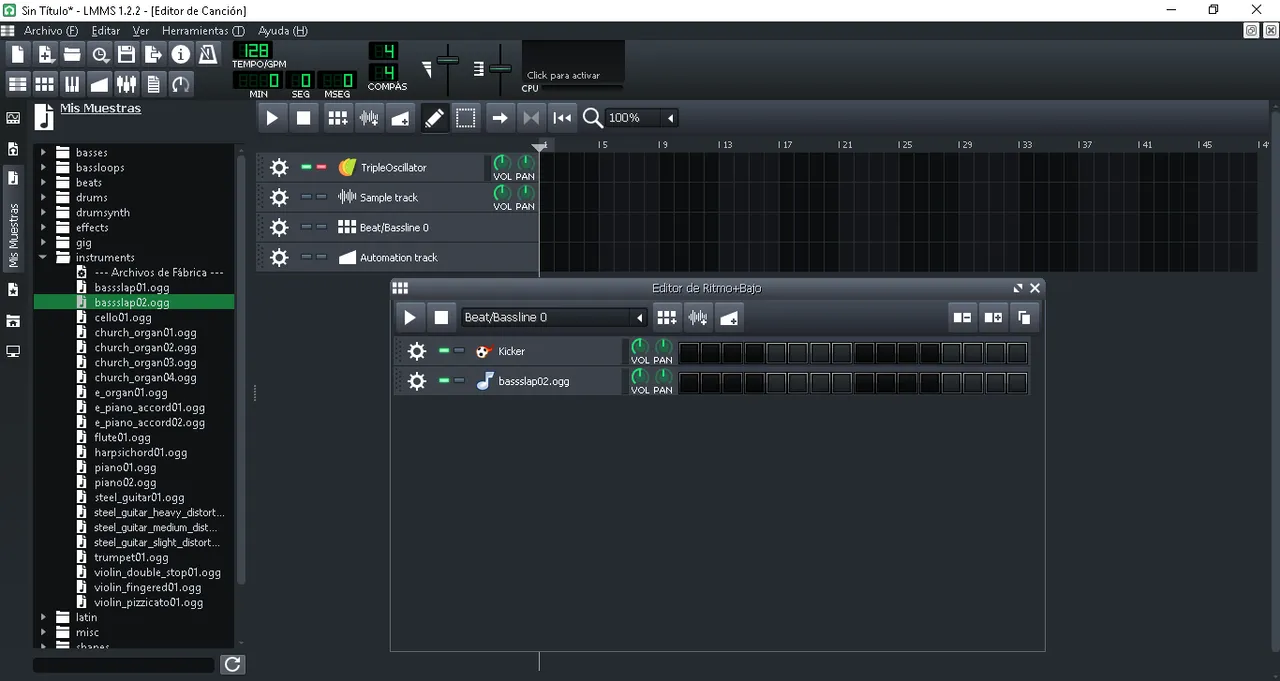Open the Herramientas menu
Screen dimensions: 1280x681
pos(203,31)
